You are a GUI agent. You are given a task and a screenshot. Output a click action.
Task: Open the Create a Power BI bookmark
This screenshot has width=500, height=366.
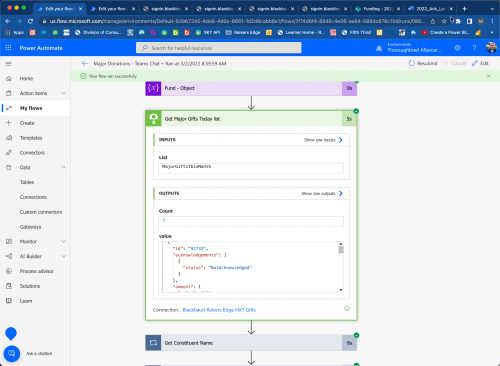445,32
